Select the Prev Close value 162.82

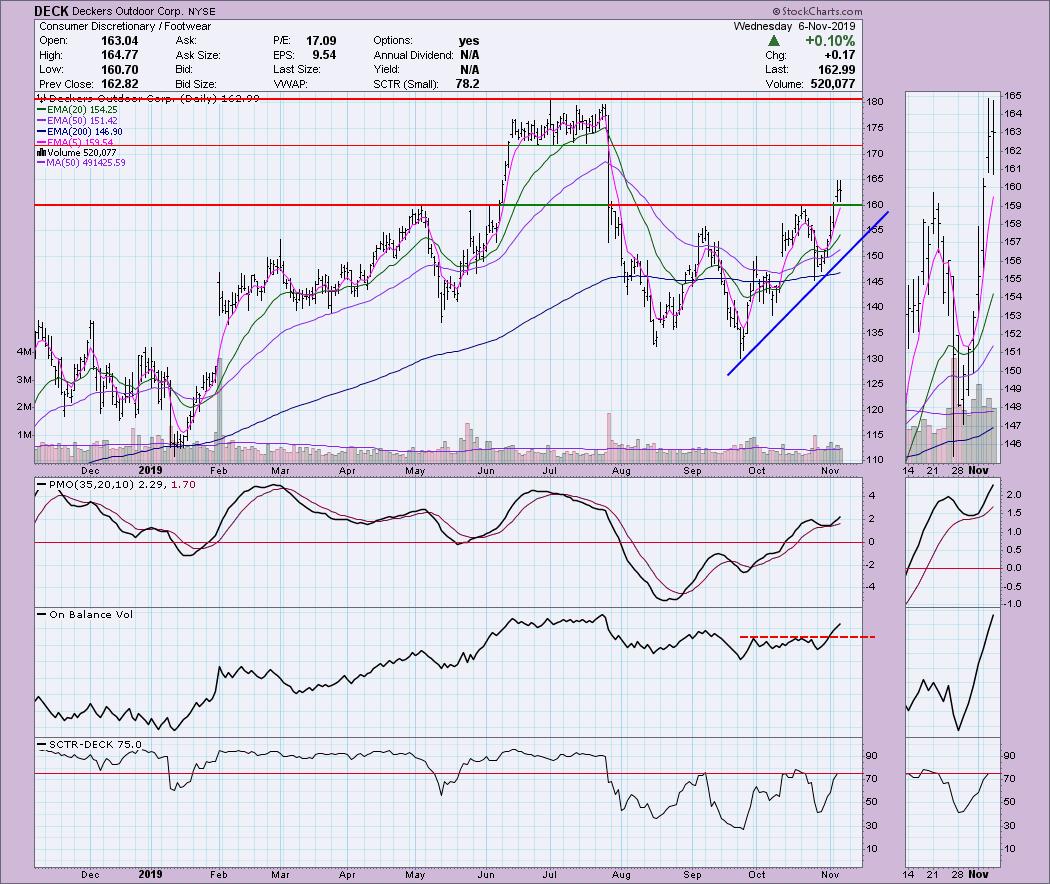[x=119, y=84]
